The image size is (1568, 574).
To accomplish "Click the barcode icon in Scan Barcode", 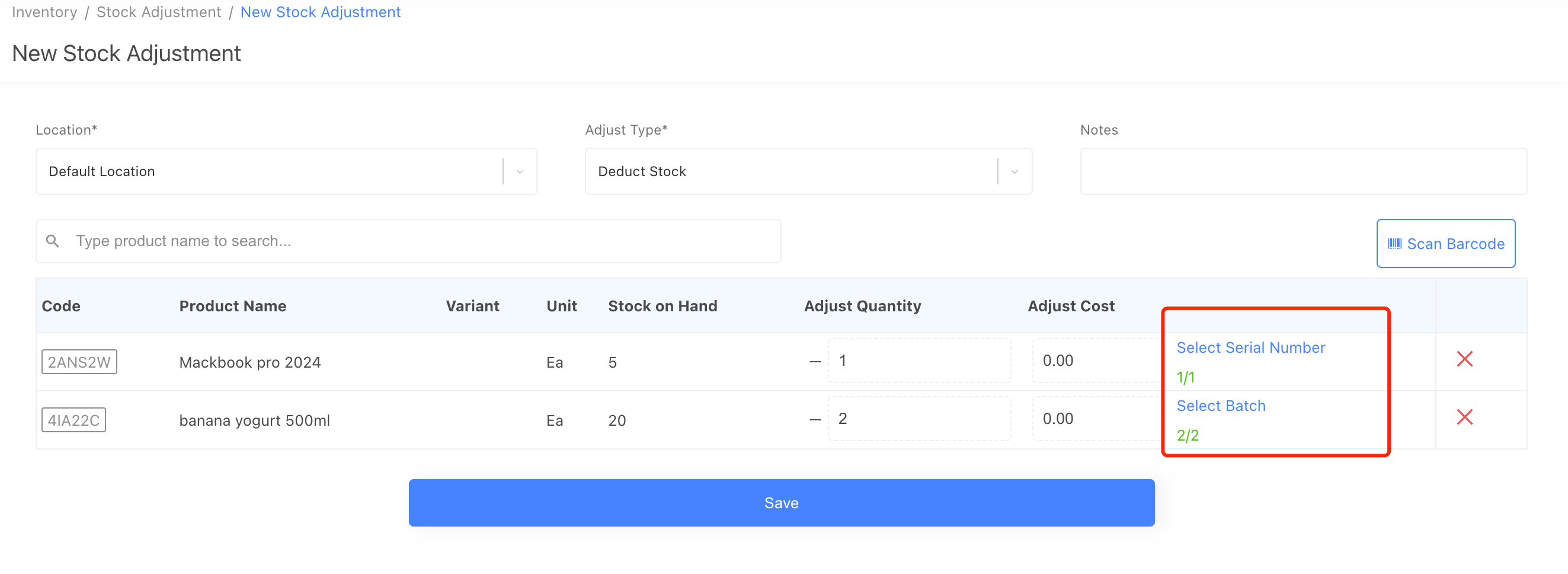I will [x=1394, y=244].
